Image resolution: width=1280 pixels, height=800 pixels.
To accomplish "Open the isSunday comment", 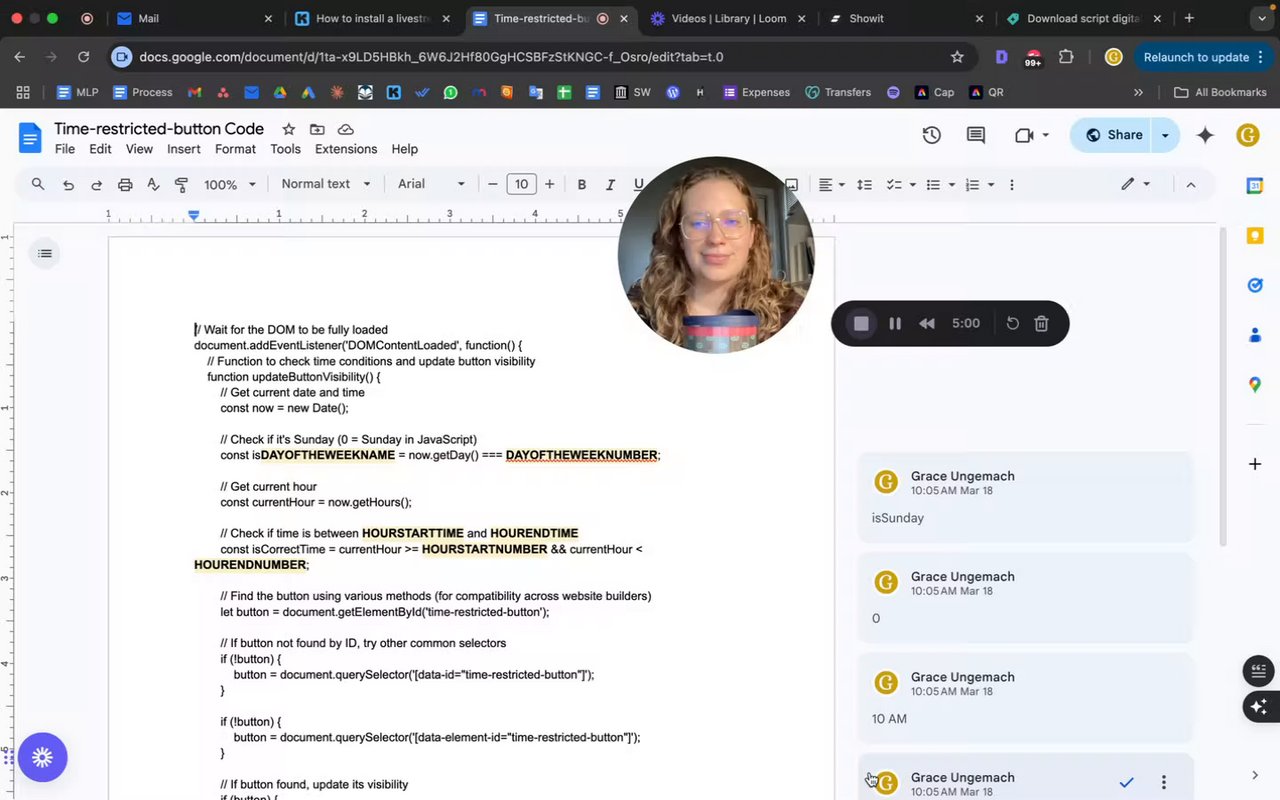I will (1025, 497).
